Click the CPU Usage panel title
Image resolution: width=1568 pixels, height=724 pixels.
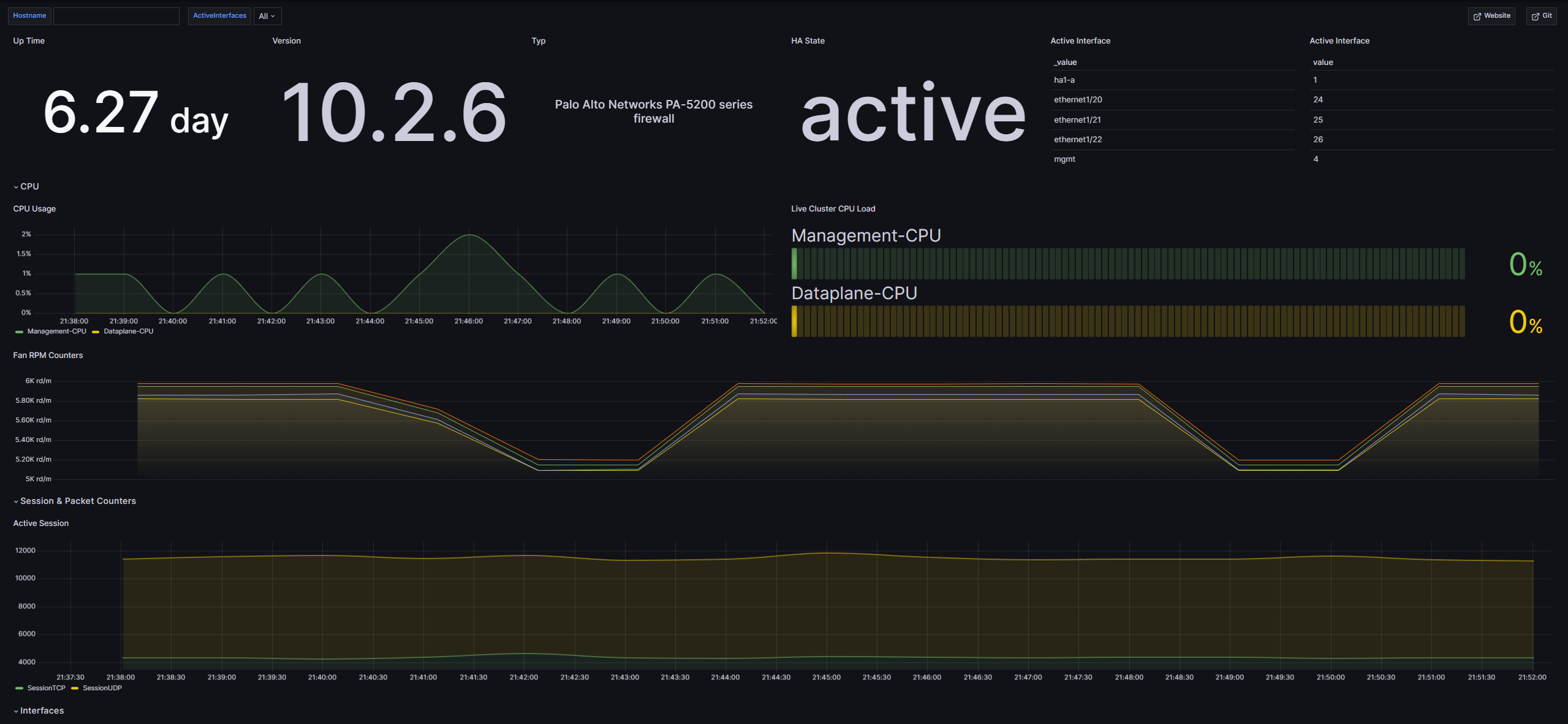pos(34,208)
